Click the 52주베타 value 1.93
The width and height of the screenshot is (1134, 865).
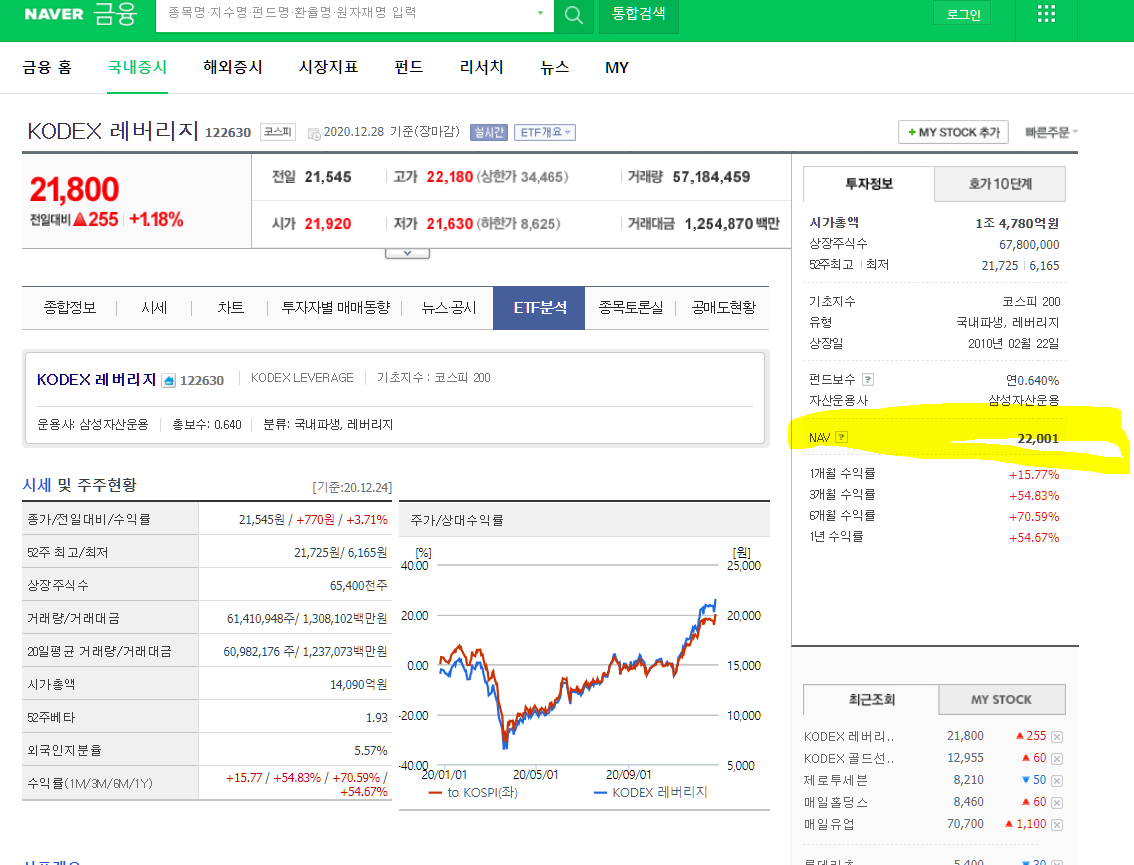(377, 717)
